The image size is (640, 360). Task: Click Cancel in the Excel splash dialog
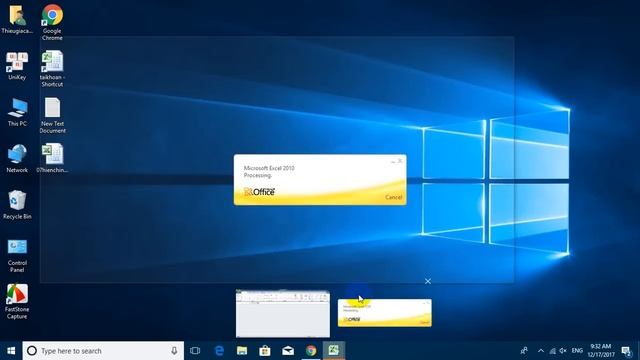pyautogui.click(x=393, y=197)
